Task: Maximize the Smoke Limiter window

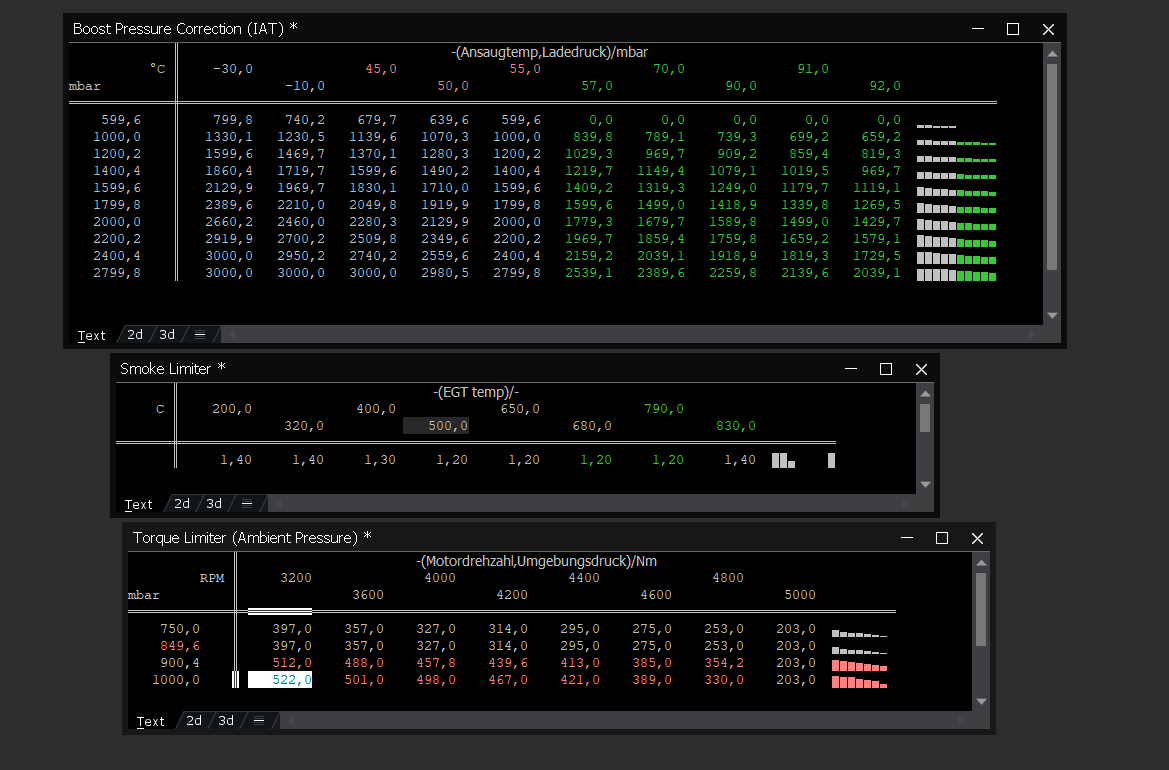Action: (x=886, y=369)
